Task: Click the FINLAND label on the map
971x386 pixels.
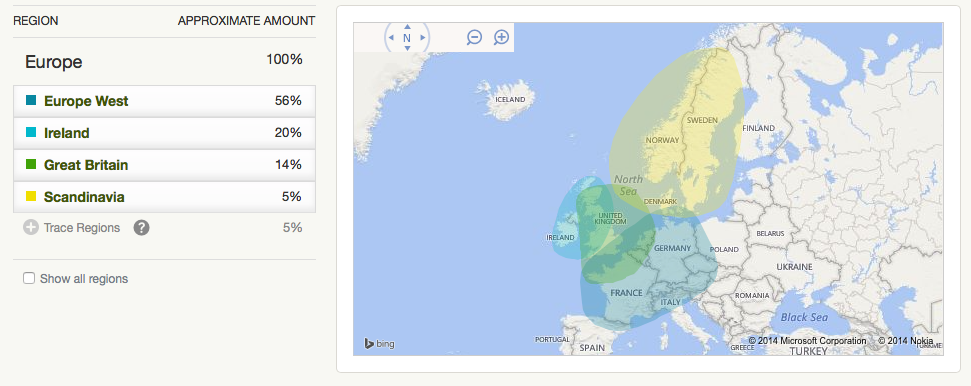Action: 759,128
